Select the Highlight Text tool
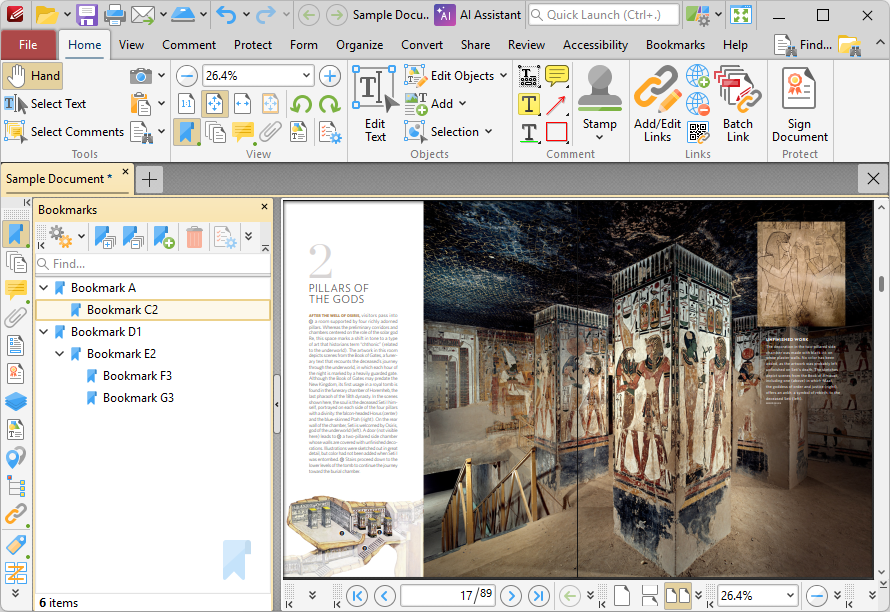This screenshot has height=612, width=890. [x=529, y=104]
